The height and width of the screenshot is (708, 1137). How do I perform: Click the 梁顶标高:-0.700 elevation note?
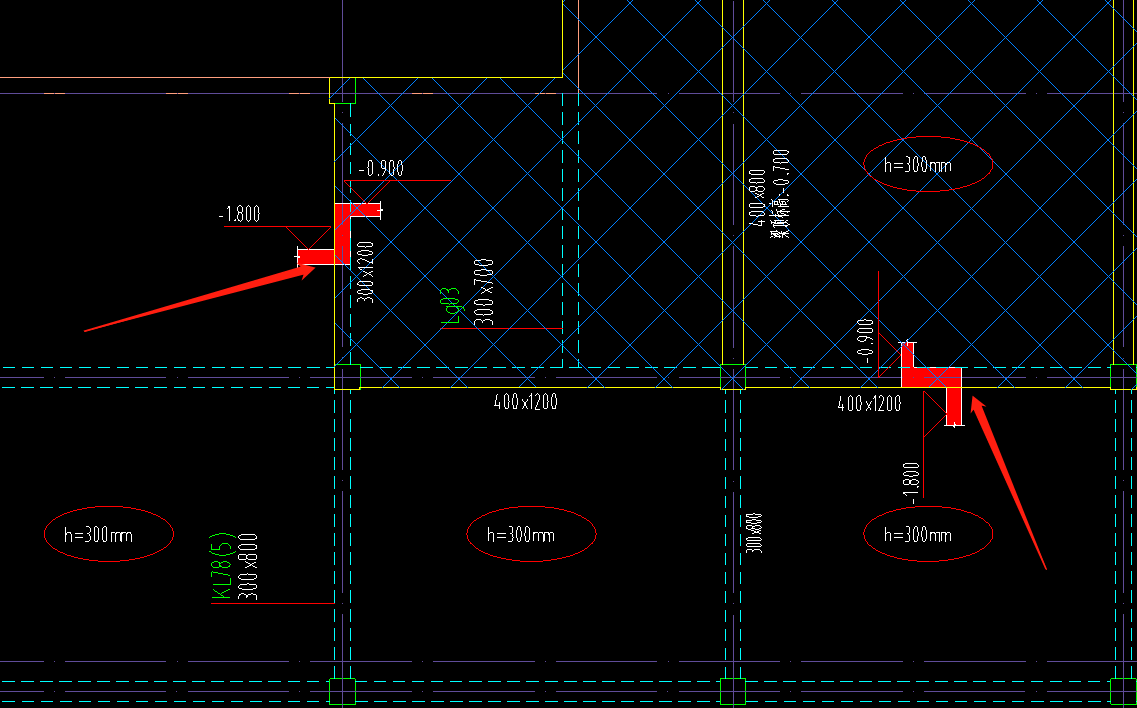781,194
